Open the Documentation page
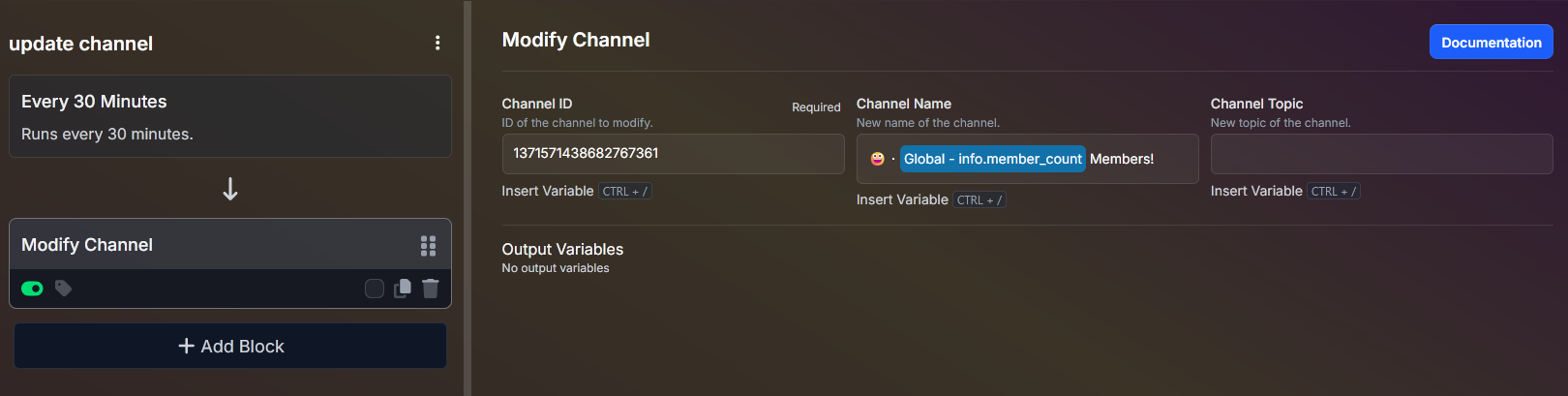1568x396 pixels. [1491, 42]
